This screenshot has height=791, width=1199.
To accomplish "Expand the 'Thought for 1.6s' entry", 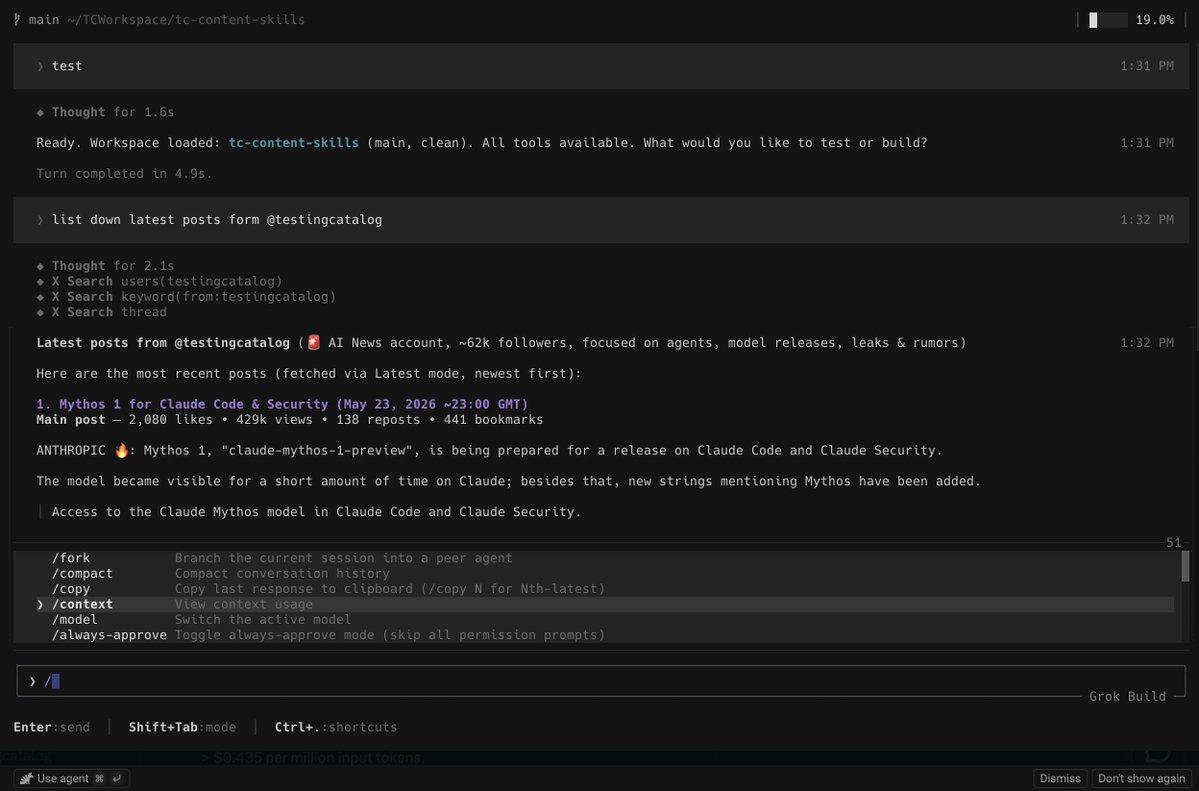I will (106, 112).
